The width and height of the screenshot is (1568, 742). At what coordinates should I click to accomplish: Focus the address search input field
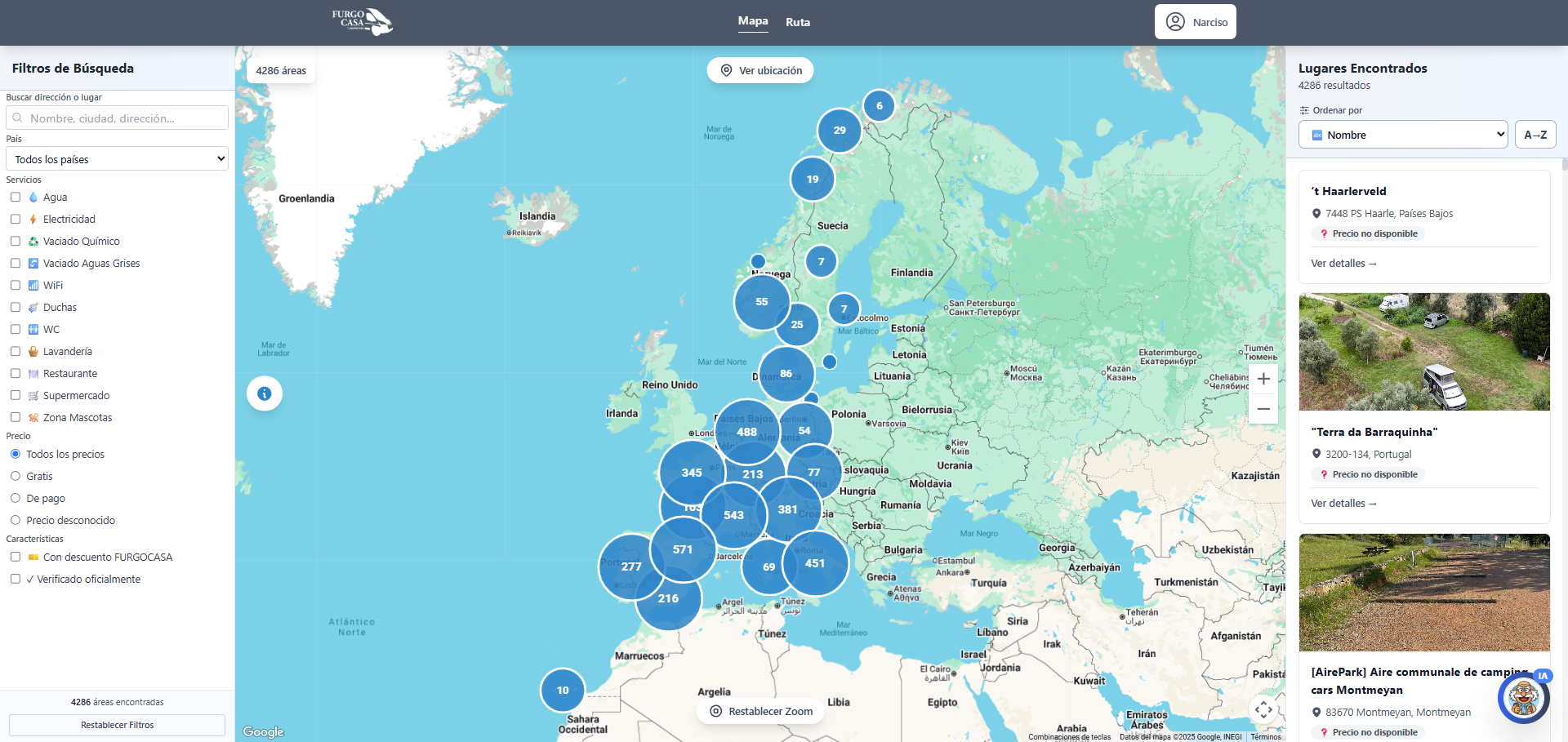[x=118, y=118]
